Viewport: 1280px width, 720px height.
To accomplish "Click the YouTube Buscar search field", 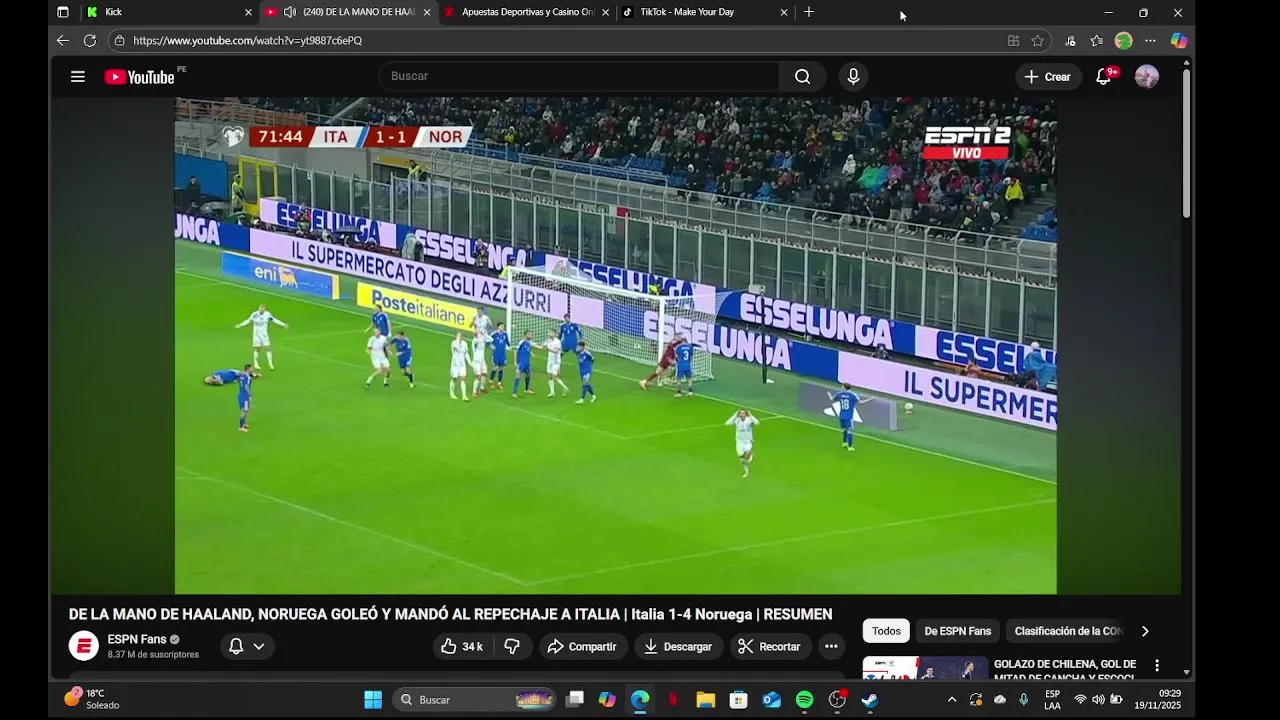I will tap(579, 77).
